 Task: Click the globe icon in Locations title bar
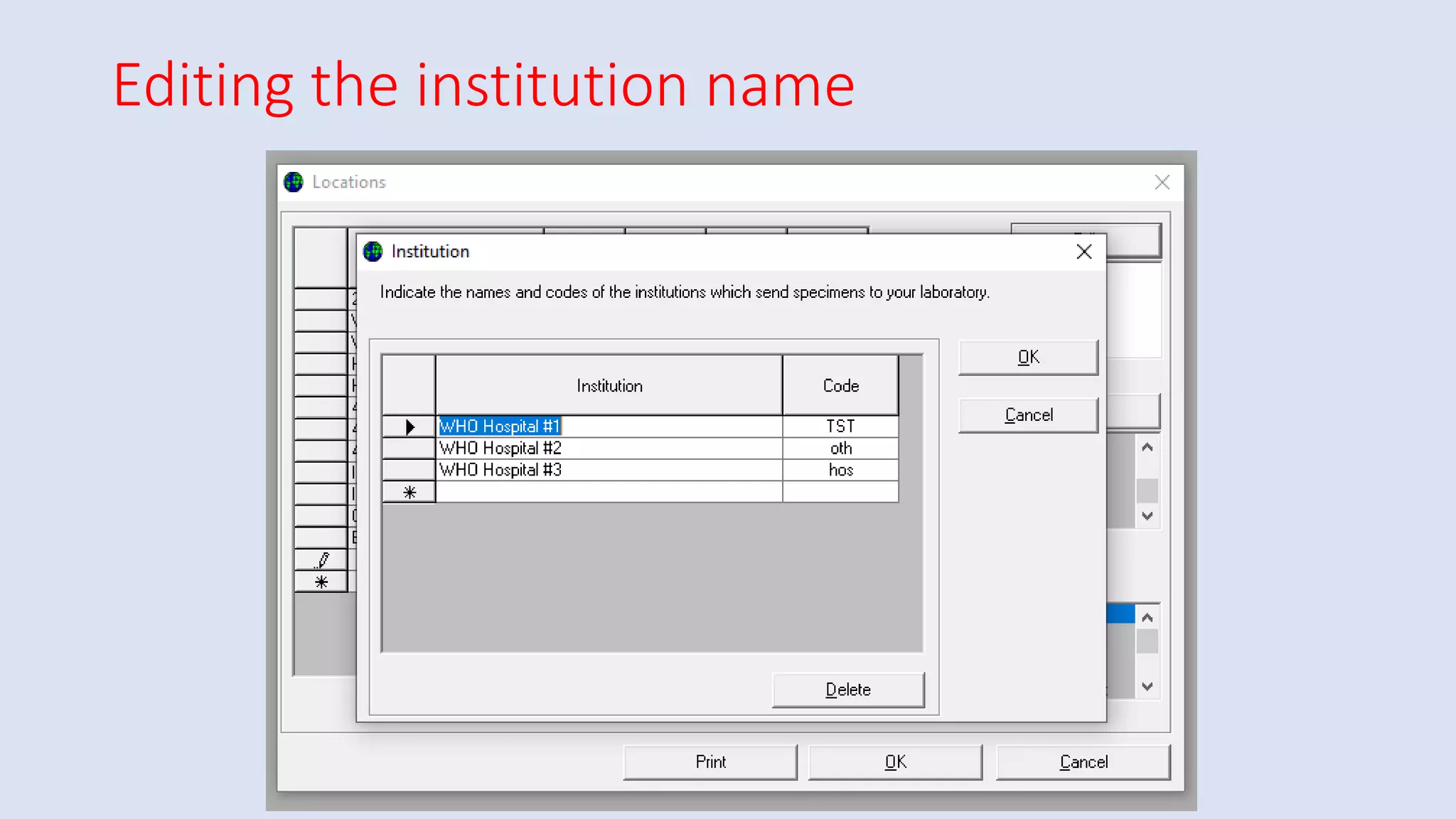pyautogui.click(x=294, y=182)
